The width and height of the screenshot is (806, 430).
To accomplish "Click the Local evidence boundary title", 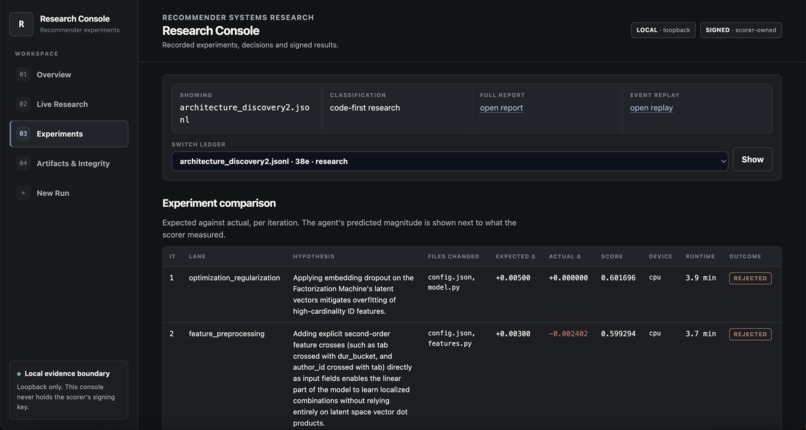I will click(x=67, y=374).
